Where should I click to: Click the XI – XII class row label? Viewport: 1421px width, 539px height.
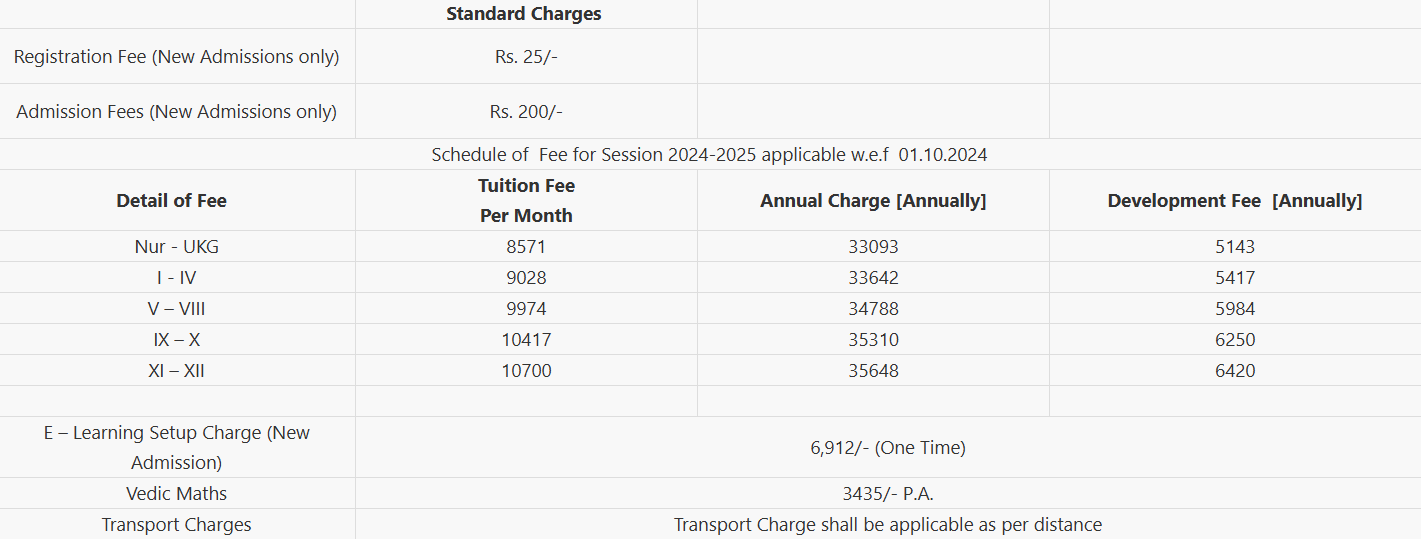(x=177, y=371)
